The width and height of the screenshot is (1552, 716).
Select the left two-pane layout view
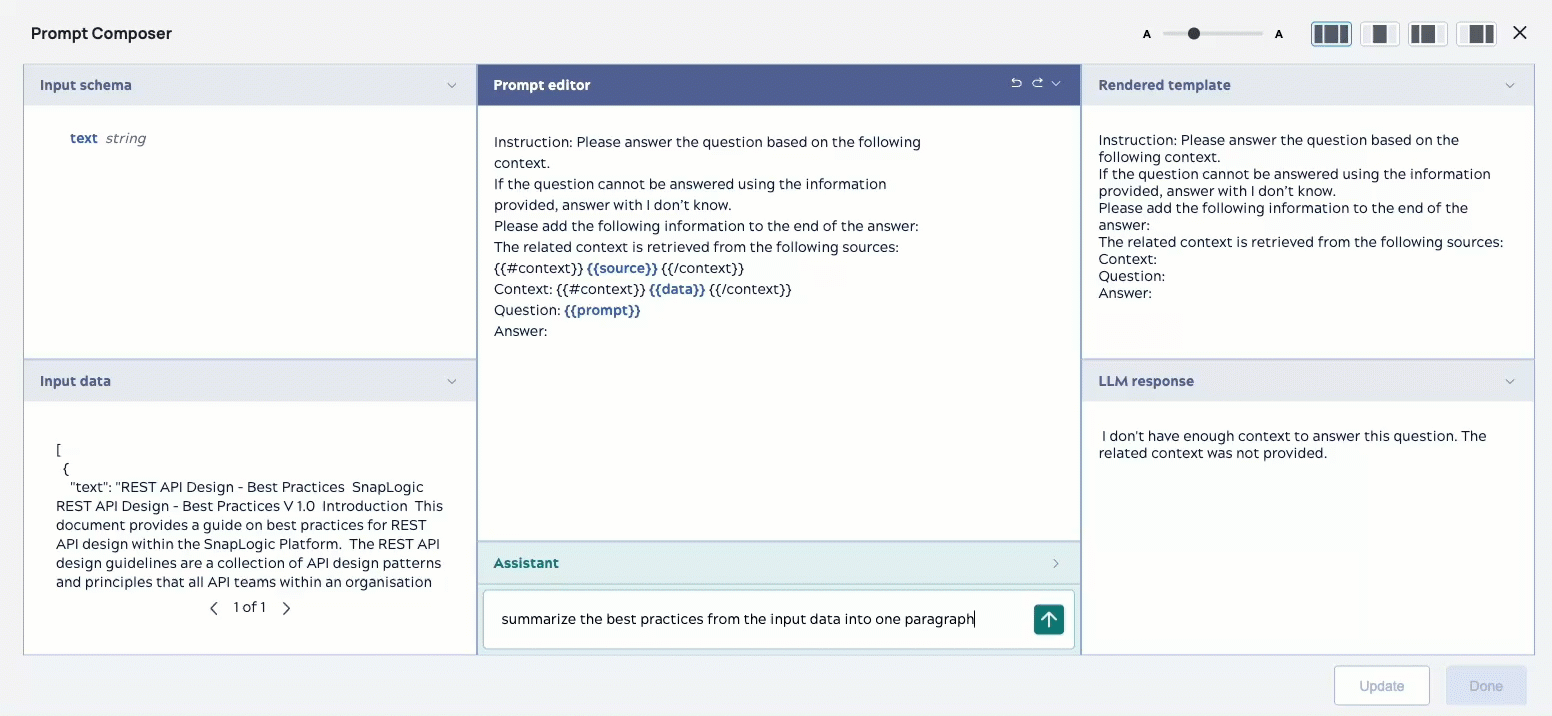[1426, 33]
